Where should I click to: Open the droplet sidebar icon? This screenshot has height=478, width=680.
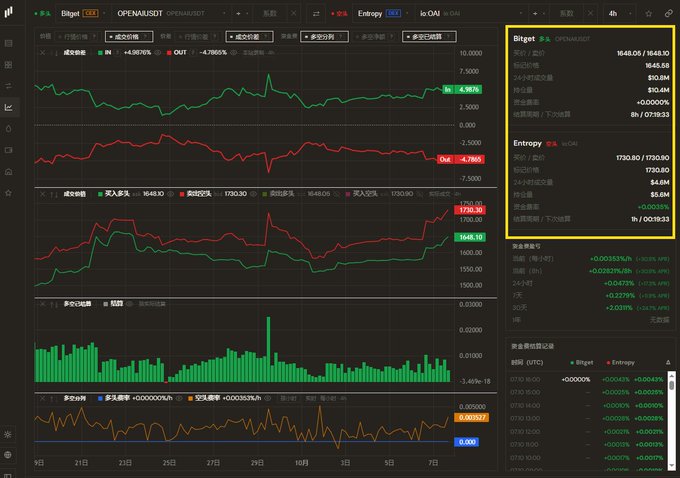coord(8,129)
